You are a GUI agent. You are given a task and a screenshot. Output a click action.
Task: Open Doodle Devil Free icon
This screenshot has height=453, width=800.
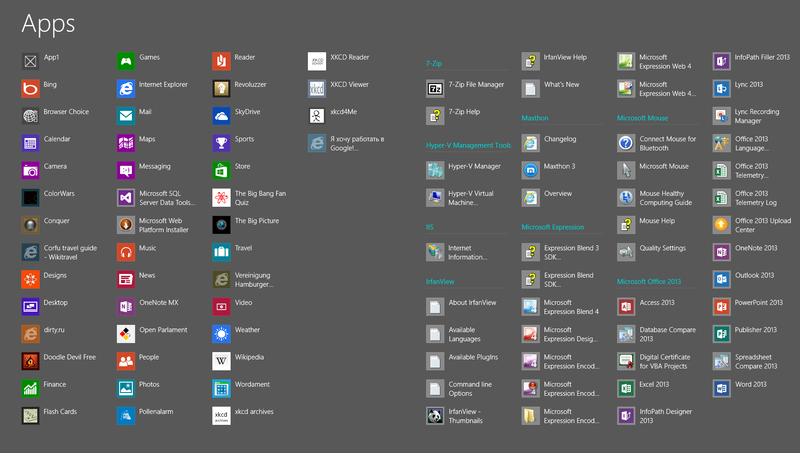(30, 361)
